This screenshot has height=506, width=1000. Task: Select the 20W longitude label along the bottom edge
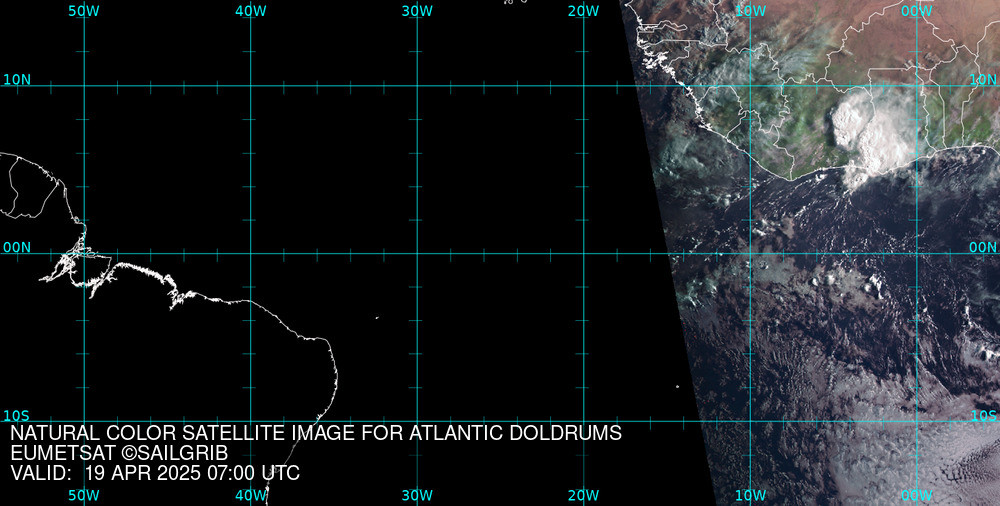584,495
